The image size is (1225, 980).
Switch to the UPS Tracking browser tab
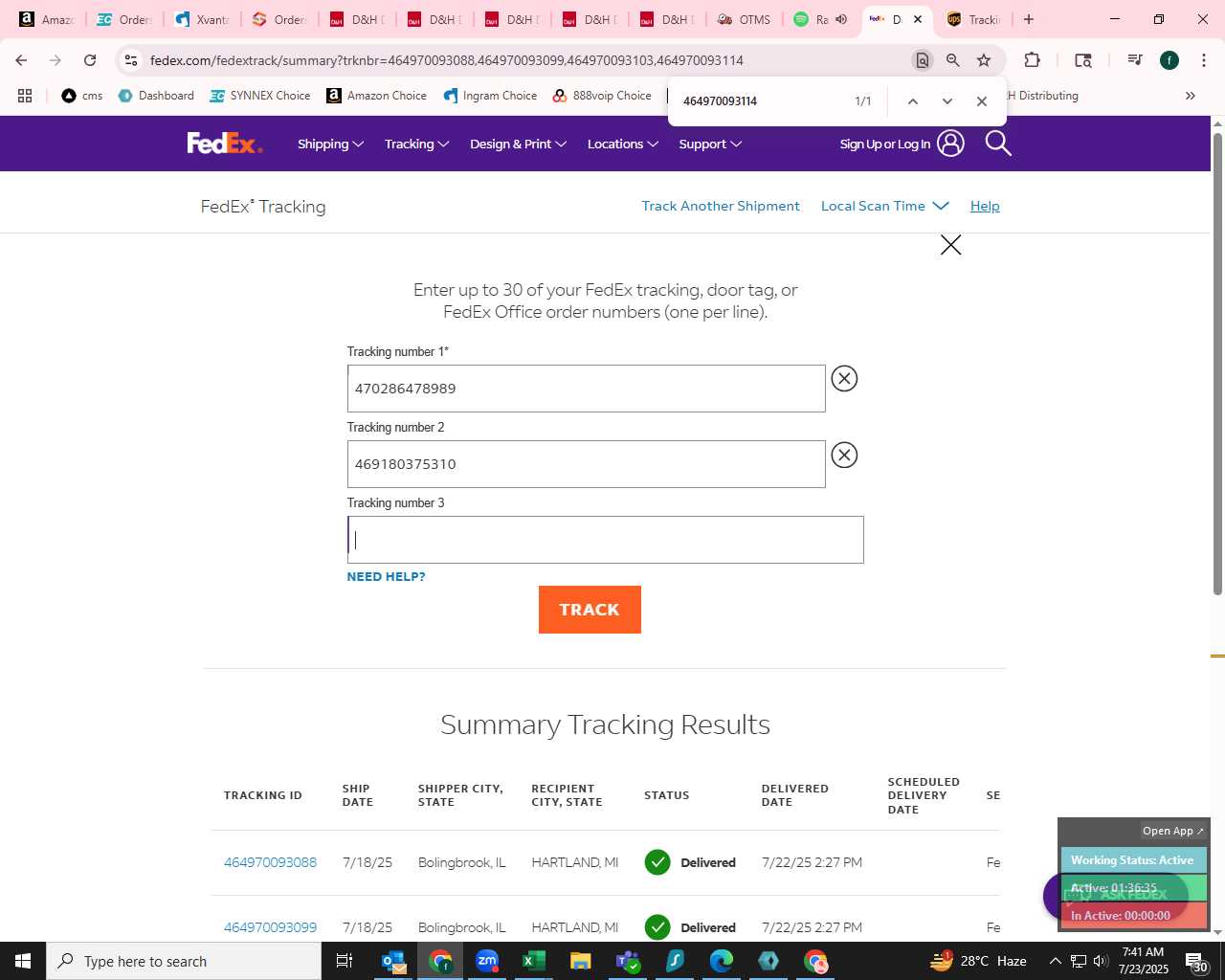pos(974,19)
